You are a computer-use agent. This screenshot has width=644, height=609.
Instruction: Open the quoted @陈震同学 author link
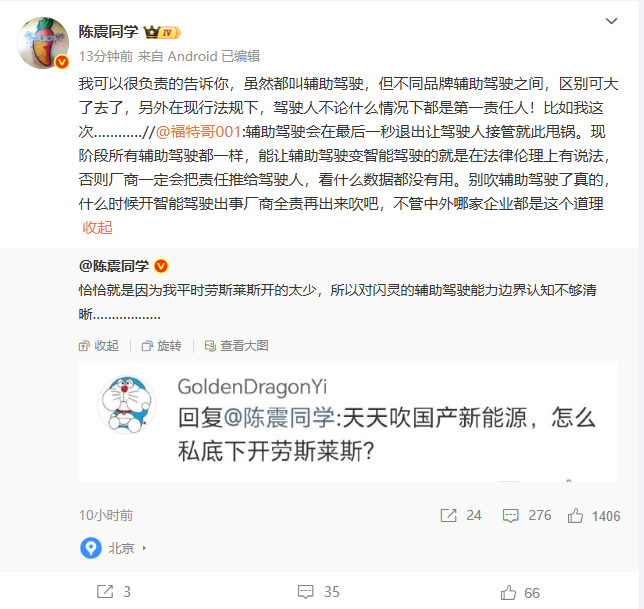[114, 266]
